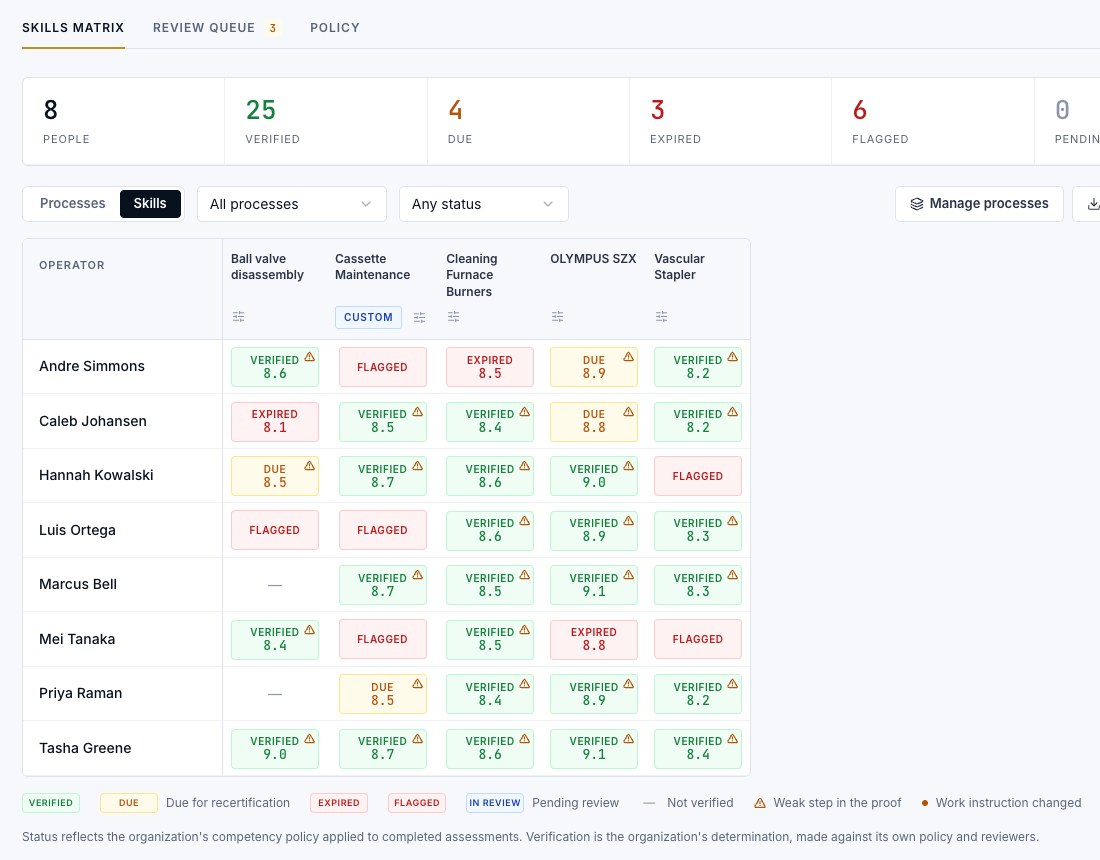
Task: Click warning icon on Hannah Kowalski OLYMPUS SZX cell
Action: (x=628, y=466)
